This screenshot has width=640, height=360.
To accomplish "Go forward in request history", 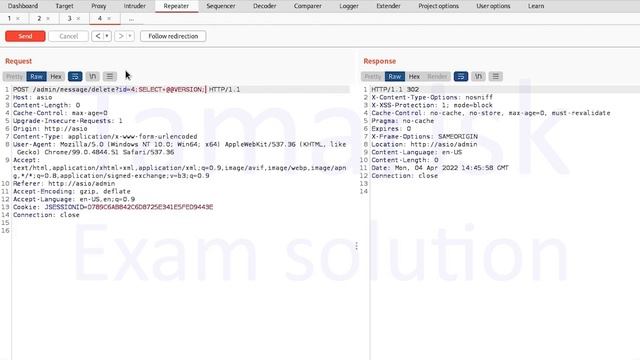I will pyautogui.click(x=121, y=36).
